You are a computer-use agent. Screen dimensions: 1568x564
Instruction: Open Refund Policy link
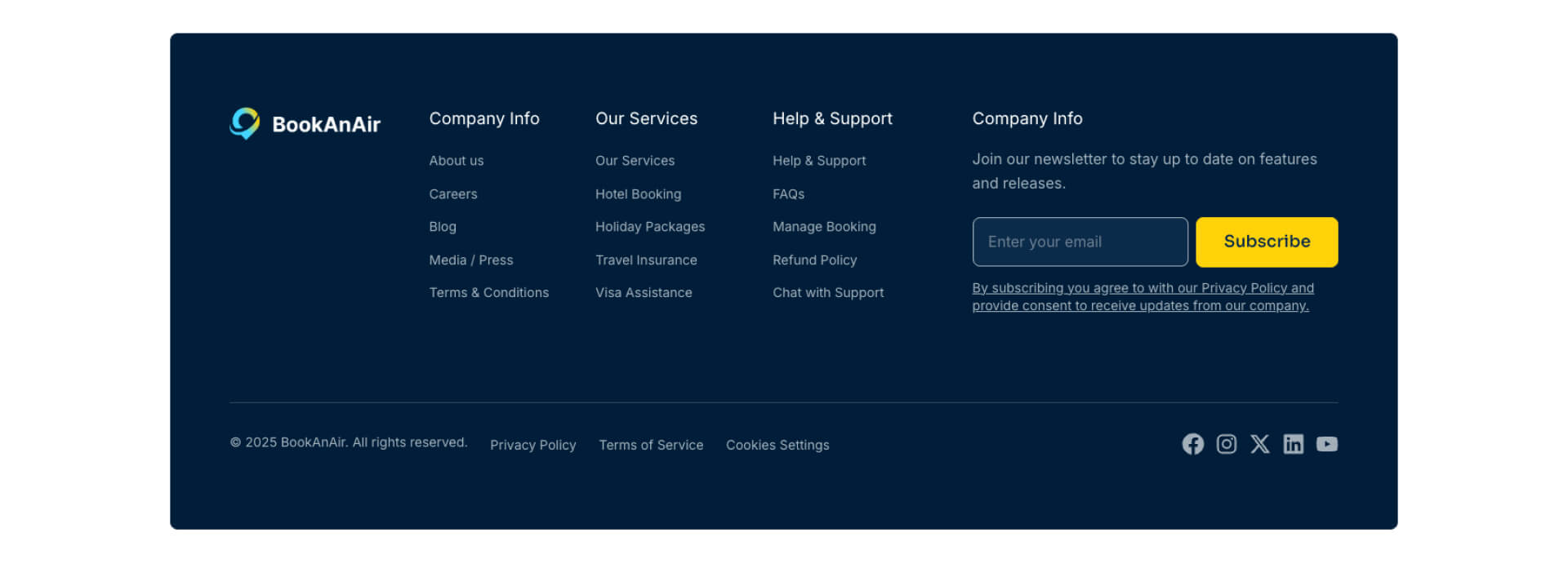coord(815,260)
